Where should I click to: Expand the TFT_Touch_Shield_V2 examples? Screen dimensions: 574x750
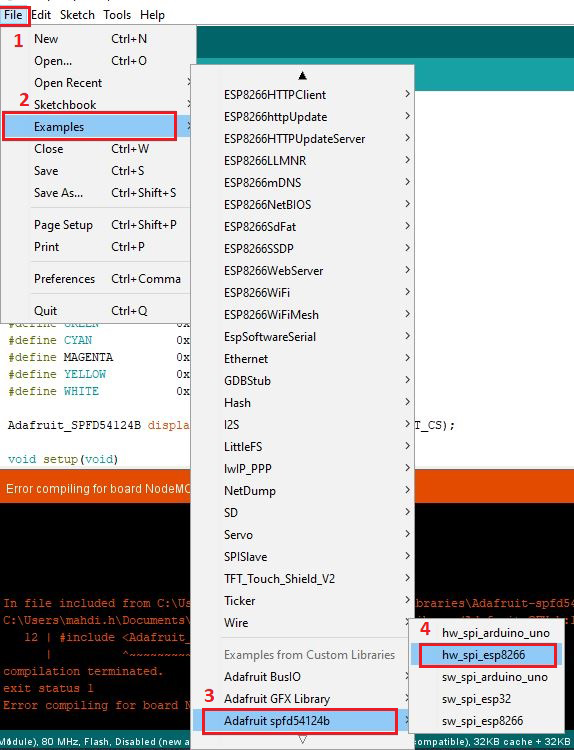[302, 579]
